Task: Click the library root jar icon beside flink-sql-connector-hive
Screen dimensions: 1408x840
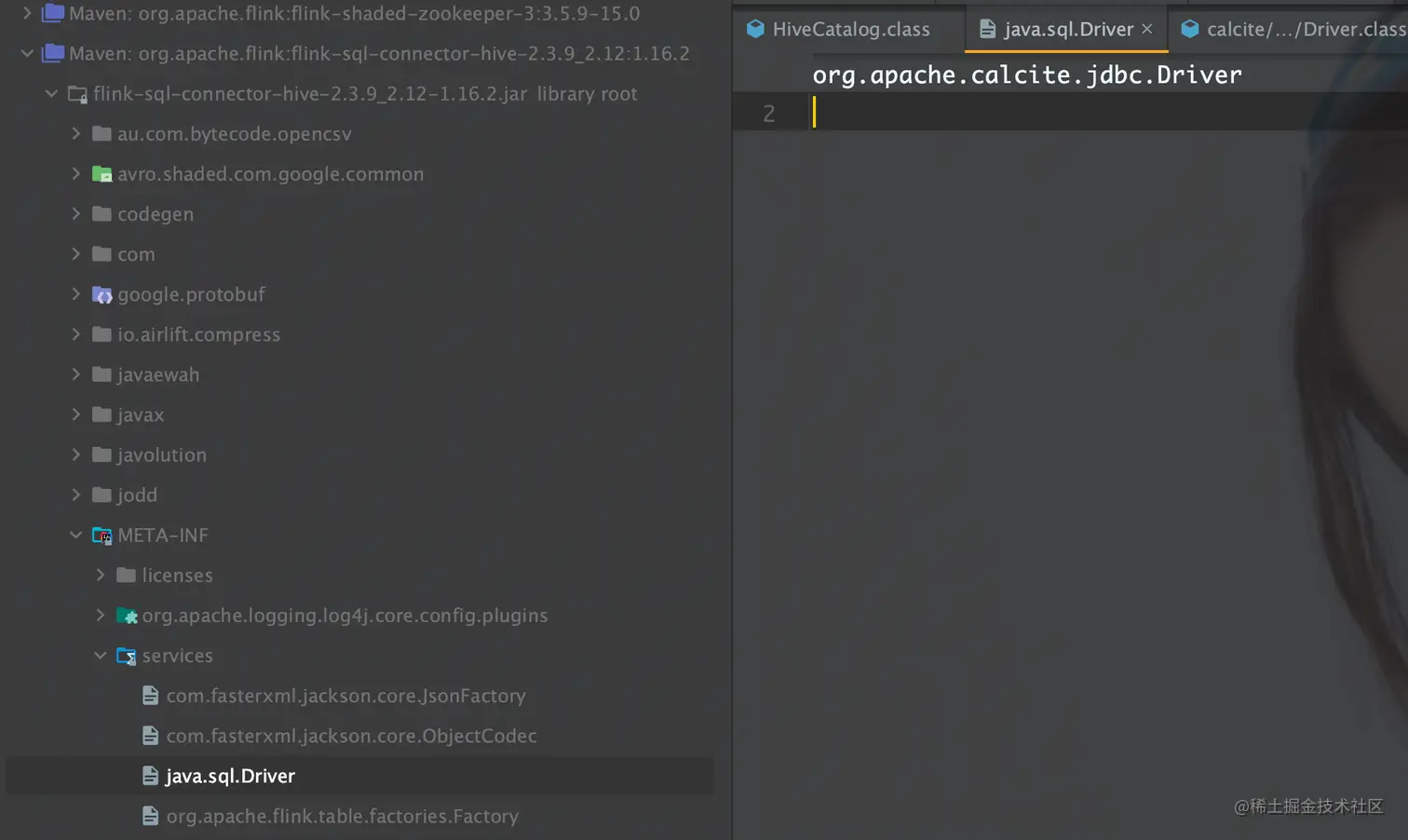Action: click(x=76, y=93)
